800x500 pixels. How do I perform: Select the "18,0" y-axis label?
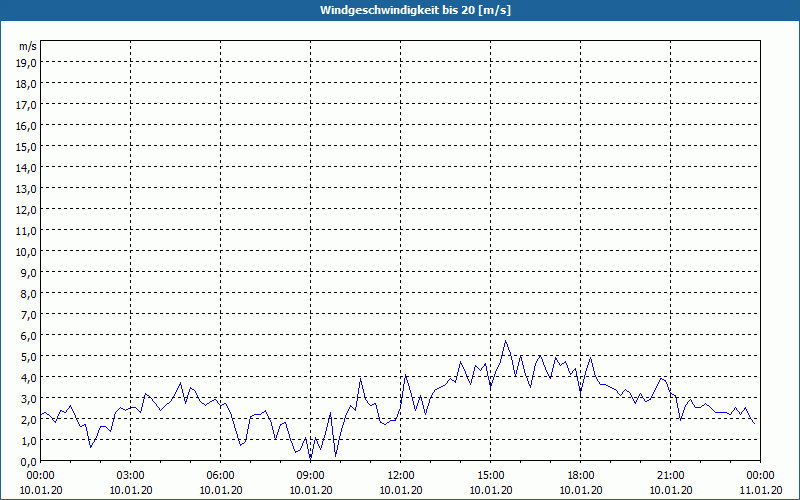tap(27, 84)
